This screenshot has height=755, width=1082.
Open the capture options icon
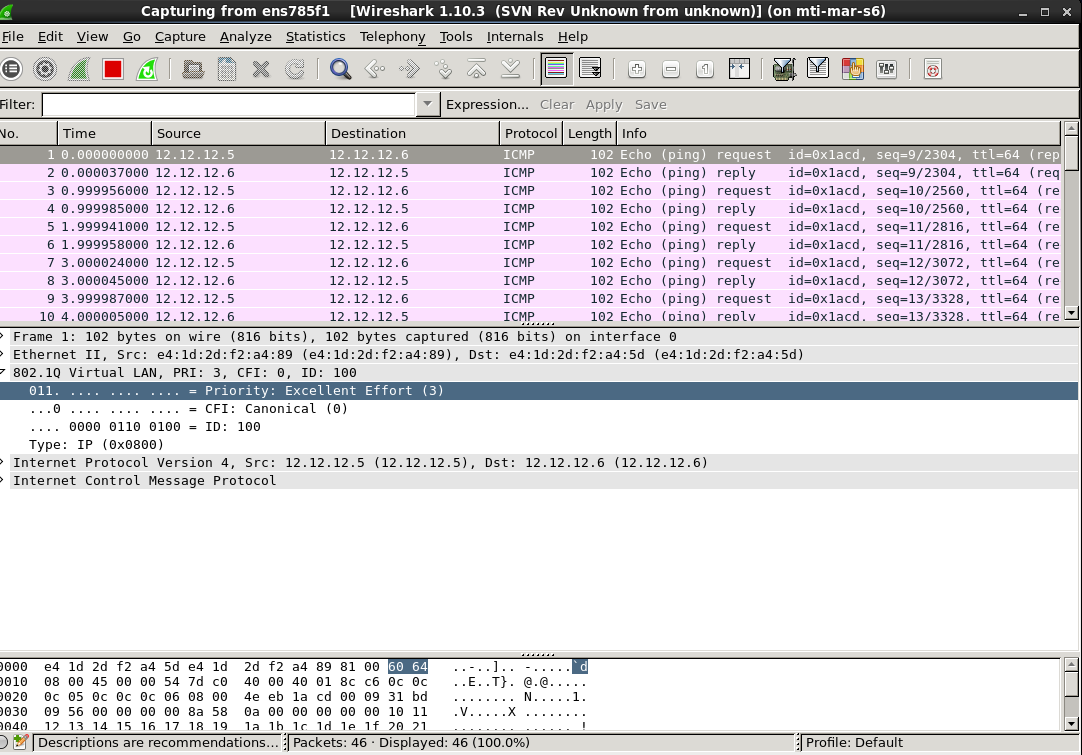(45, 69)
